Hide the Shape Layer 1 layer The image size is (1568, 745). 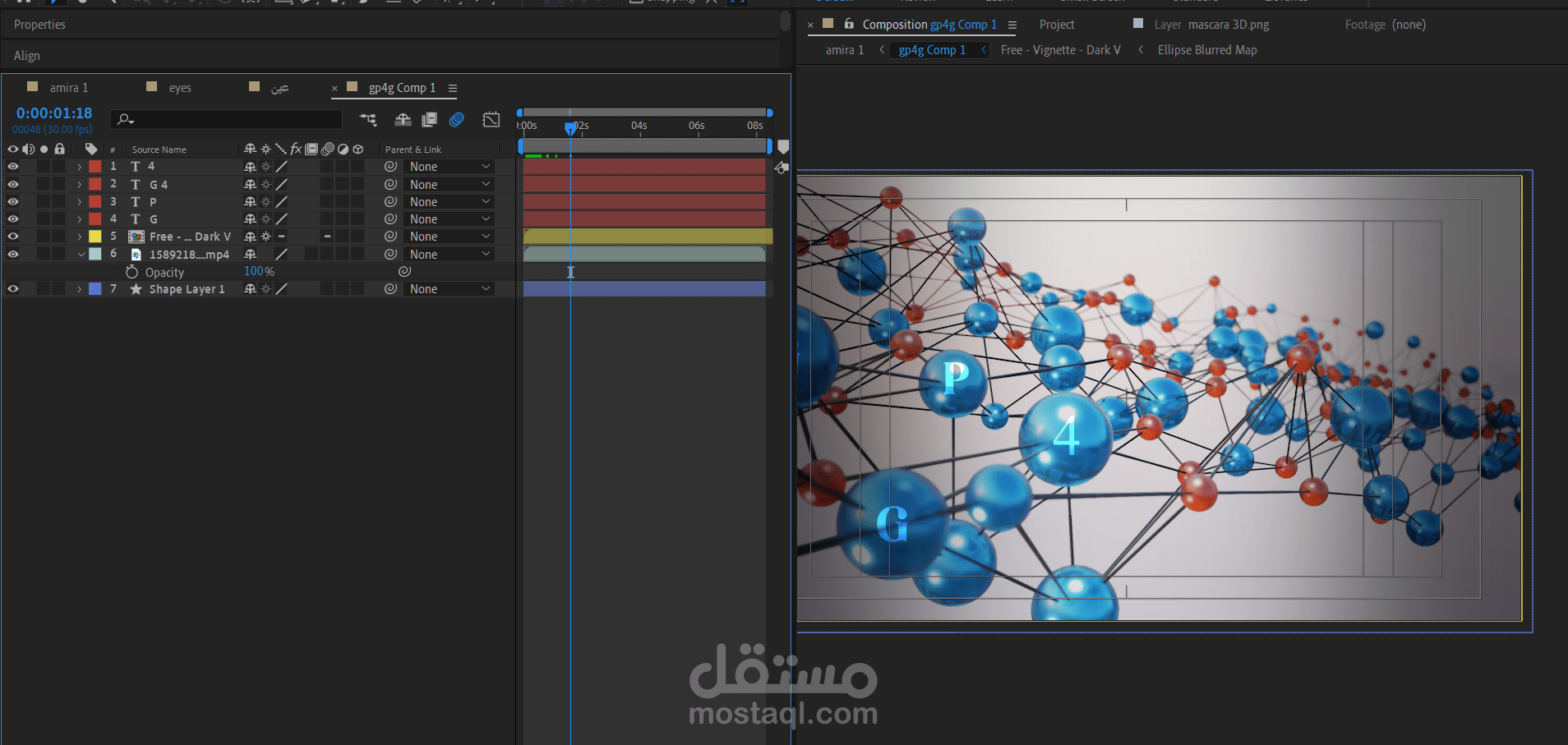click(x=13, y=289)
